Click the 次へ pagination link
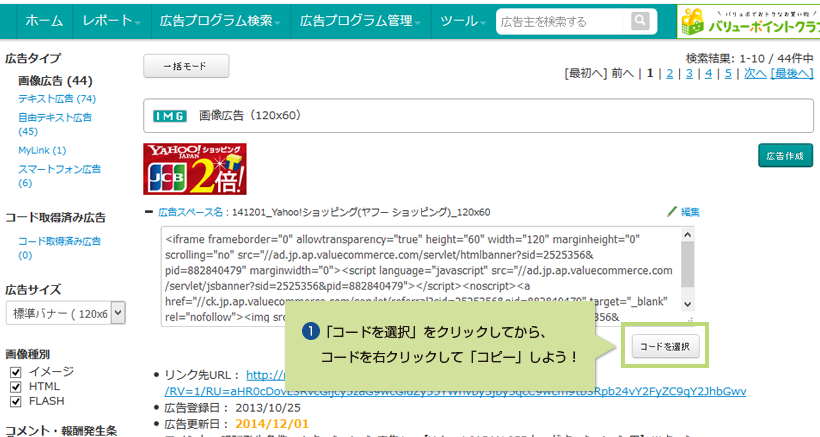The image size is (820, 437). click(755, 74)
